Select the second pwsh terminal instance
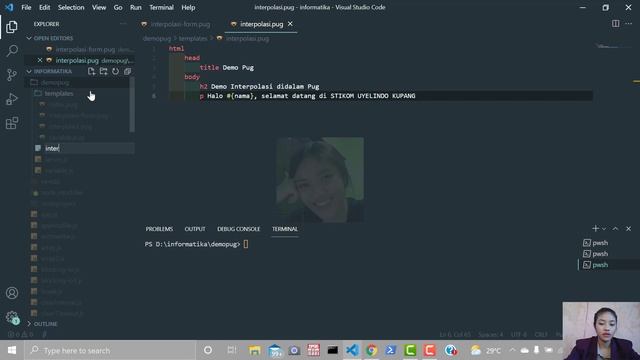Viewport: 640px width, 360px height. [x=596, y=254]
